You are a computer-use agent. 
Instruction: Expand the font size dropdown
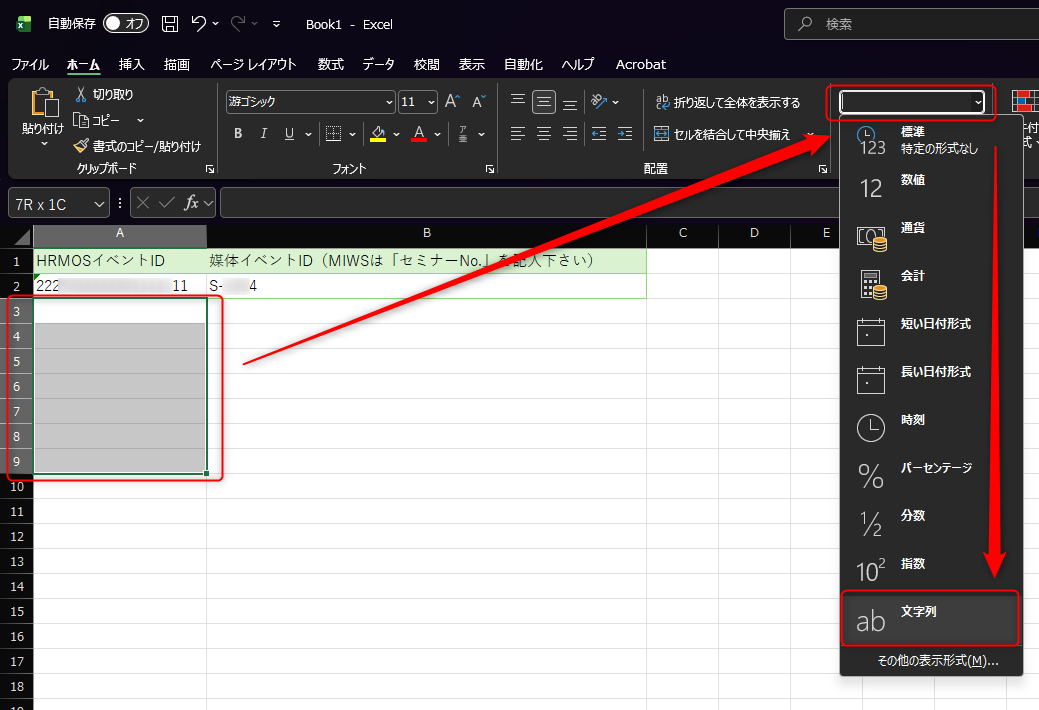tap(431, 102)
